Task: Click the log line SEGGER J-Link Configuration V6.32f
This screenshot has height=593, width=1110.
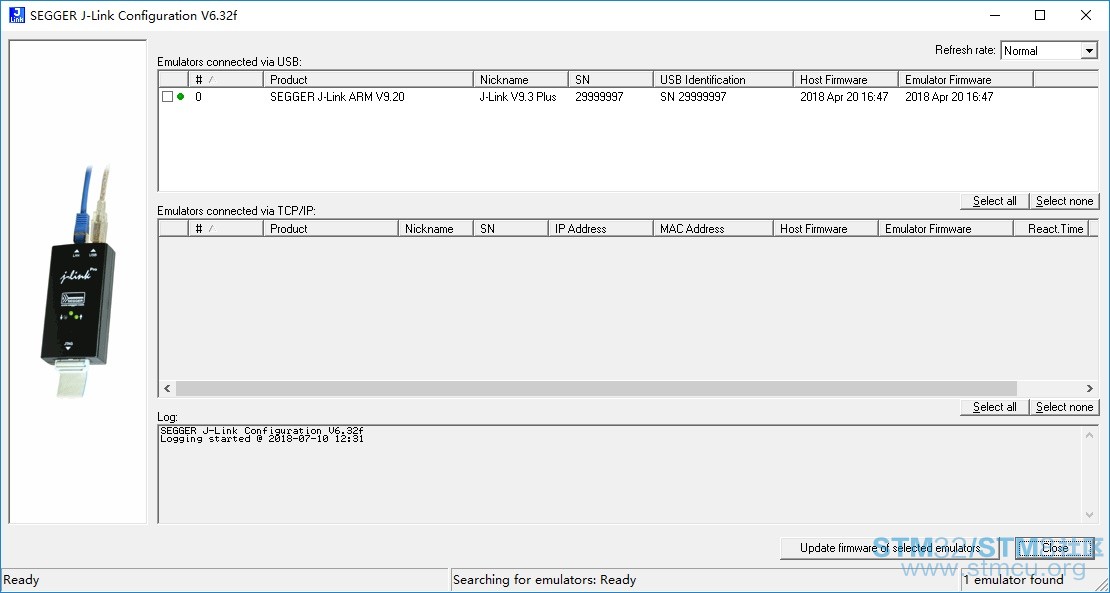Action: [x=262, y=430]
